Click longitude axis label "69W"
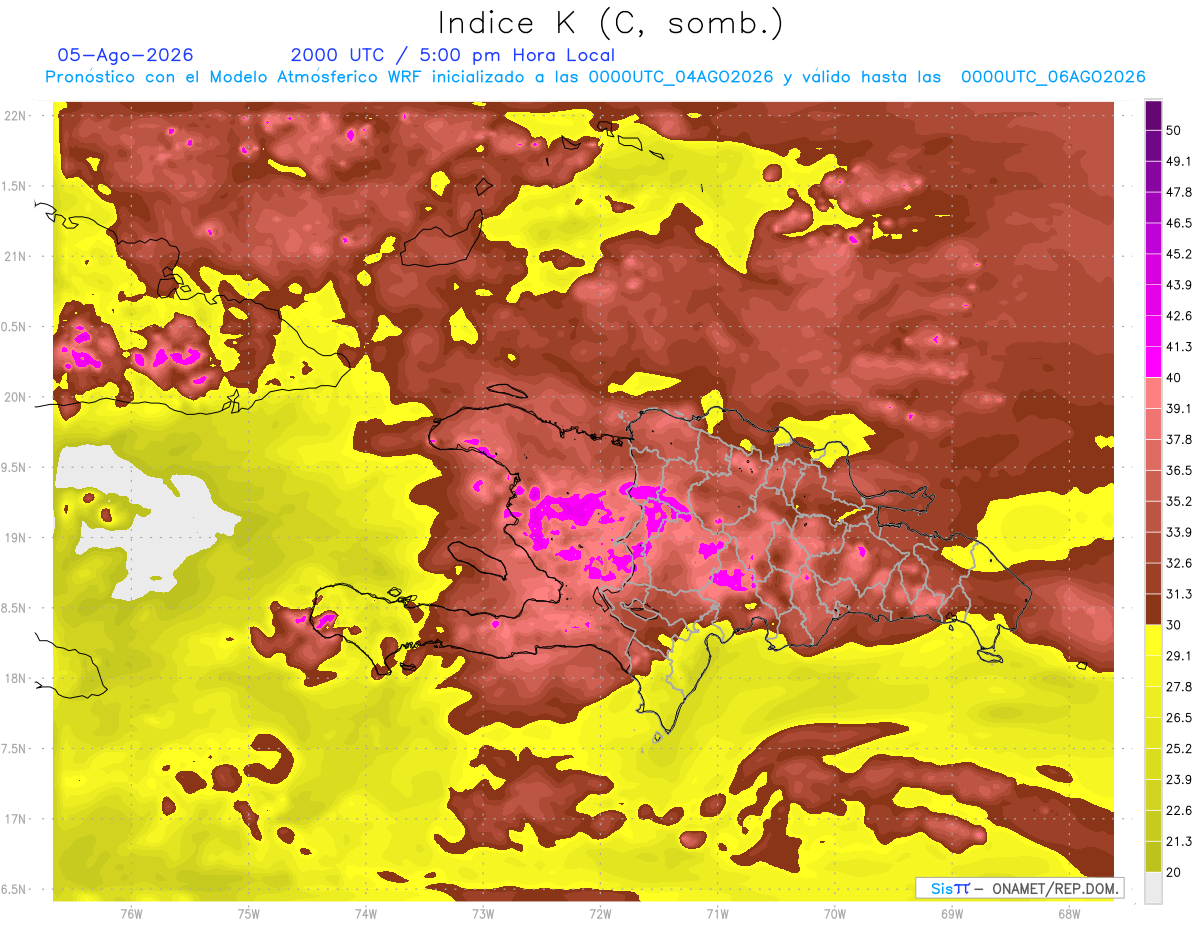Viewport: 1200px width, 927px height. (952, 913)
